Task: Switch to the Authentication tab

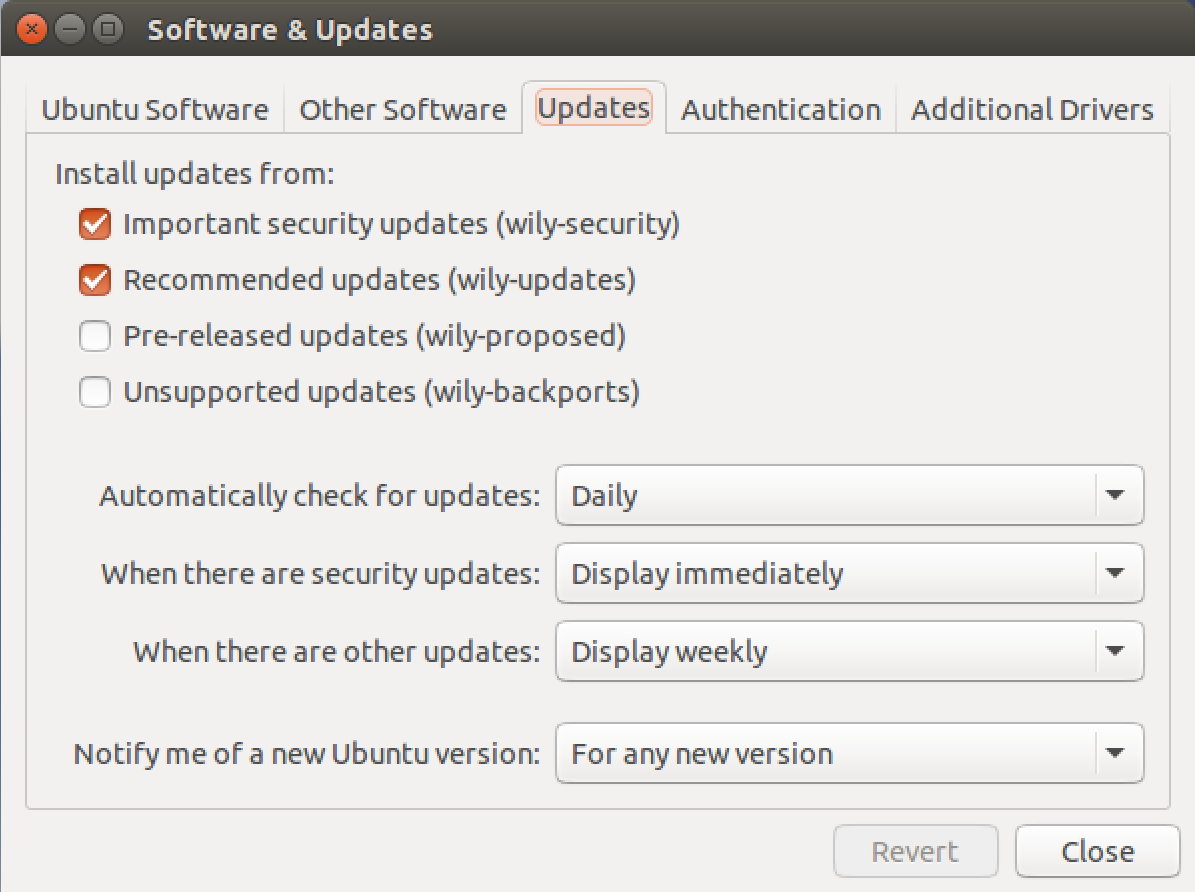Action: [780, 109]
